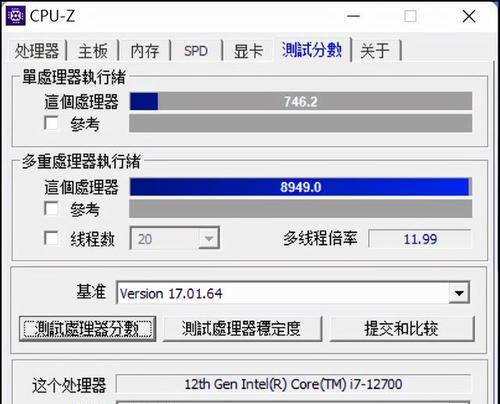Click the CPU-Z app icon in title bar

[x=15, y=16]
